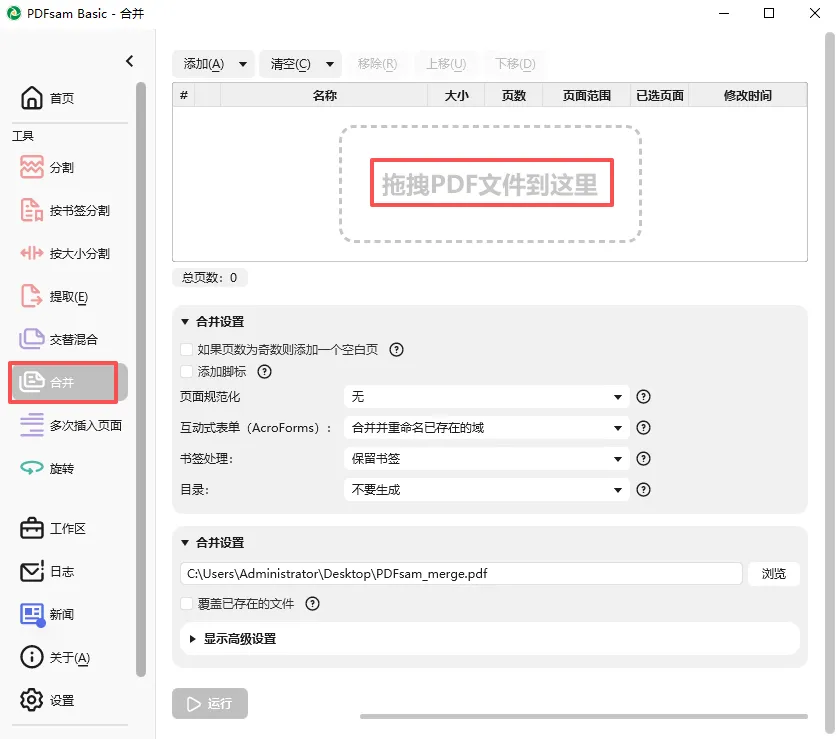Open the 提取(E) extract tool
Screen dimensions: 838x739
pos(54,297)
